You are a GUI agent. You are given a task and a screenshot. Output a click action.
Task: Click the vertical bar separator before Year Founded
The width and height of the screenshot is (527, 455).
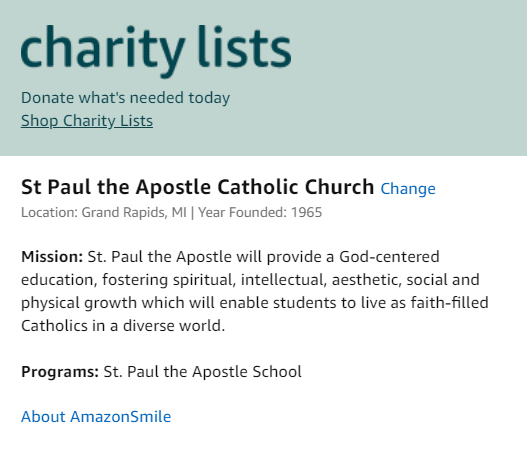click(x=192, y=213)
